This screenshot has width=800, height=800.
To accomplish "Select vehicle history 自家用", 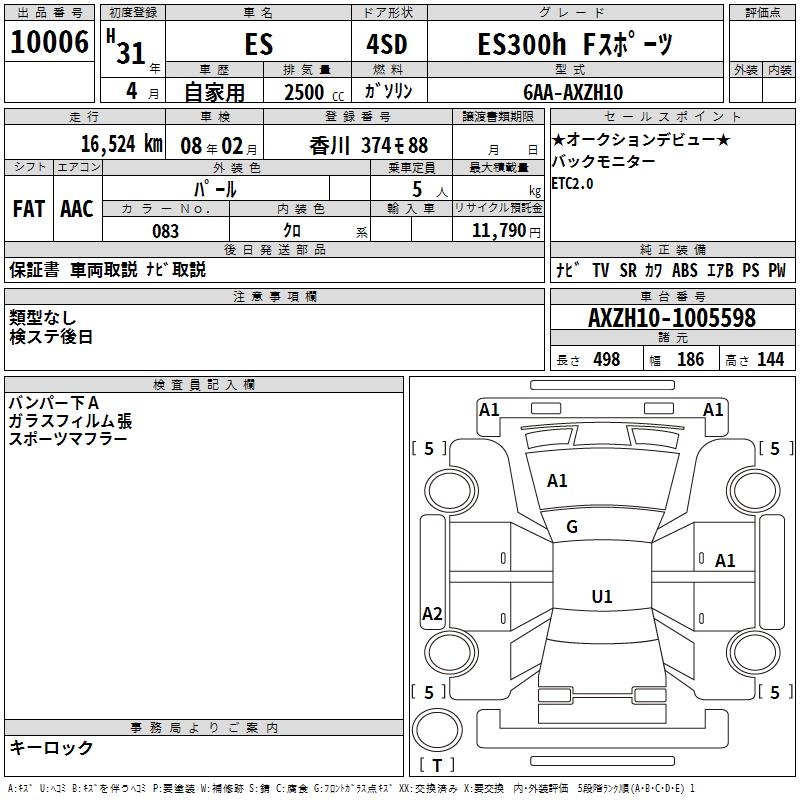I will click(214, 92).
